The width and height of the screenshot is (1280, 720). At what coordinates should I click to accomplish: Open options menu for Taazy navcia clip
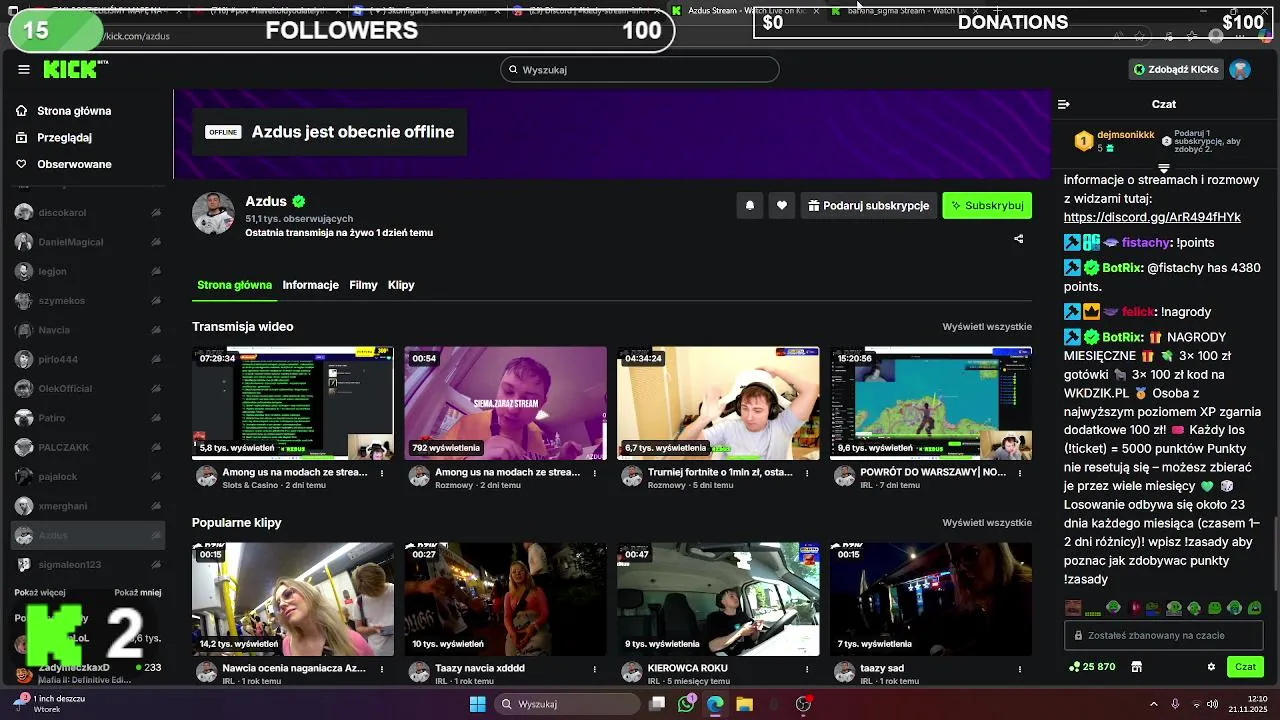[x=595, y=669]
